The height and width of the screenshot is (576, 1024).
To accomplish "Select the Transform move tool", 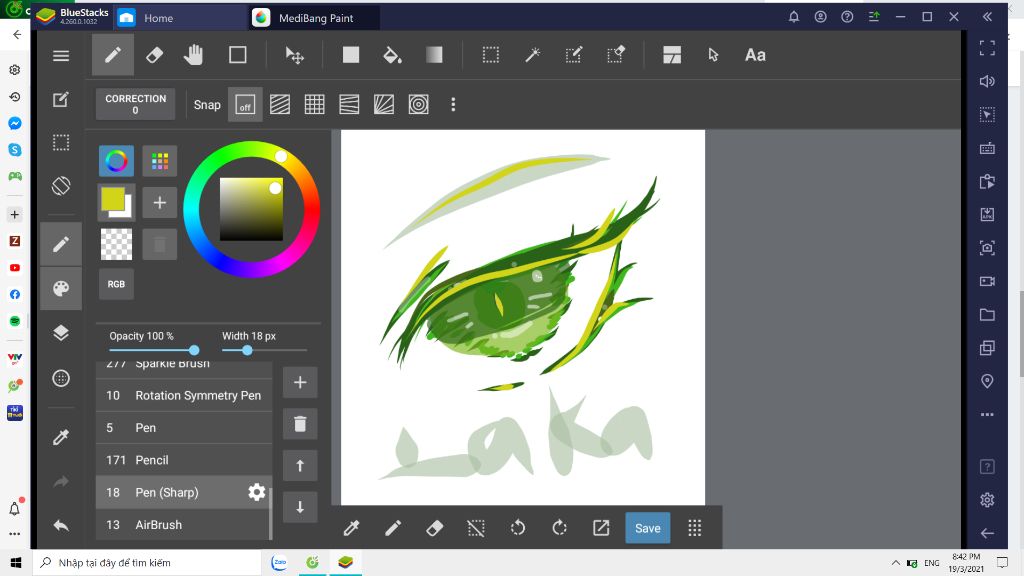I will 295,55.
